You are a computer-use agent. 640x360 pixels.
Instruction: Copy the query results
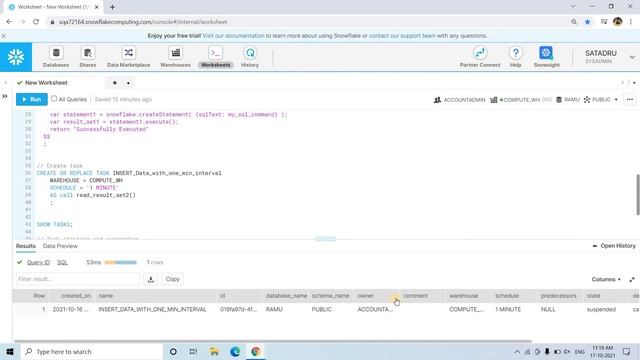(172, 279)
